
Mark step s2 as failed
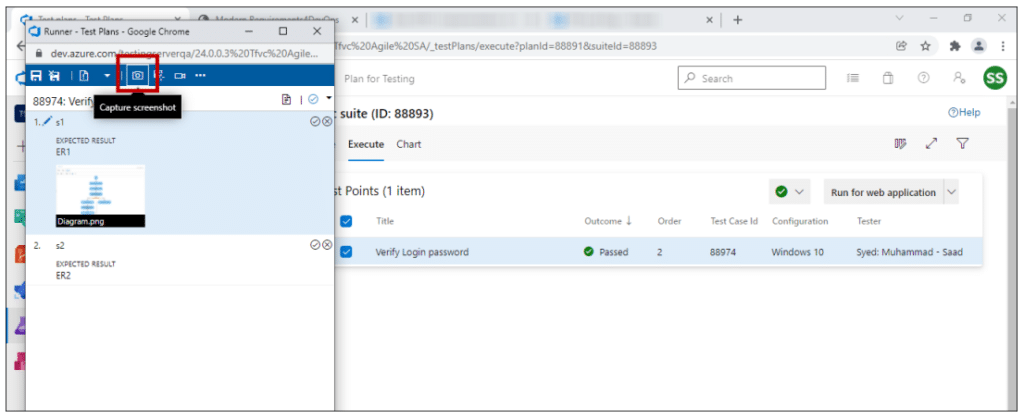point(327,245)
